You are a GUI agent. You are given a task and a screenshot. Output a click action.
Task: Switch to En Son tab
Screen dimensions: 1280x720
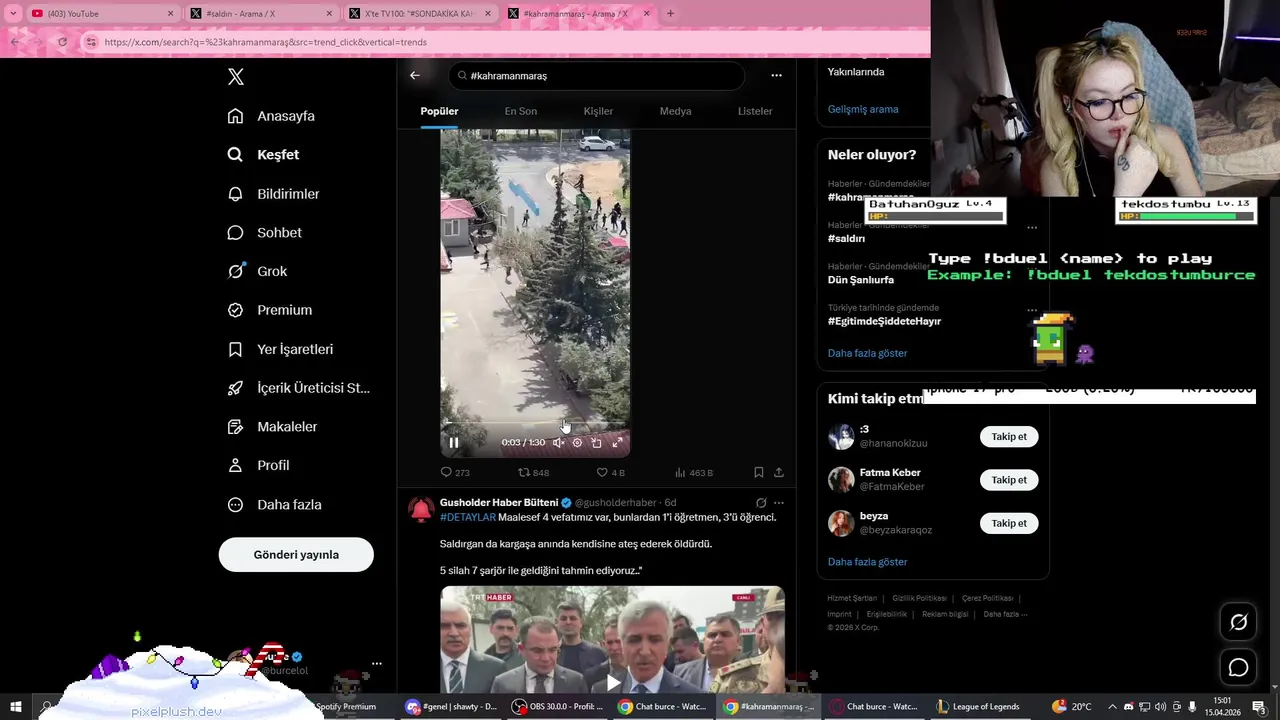tap(520, 111)
